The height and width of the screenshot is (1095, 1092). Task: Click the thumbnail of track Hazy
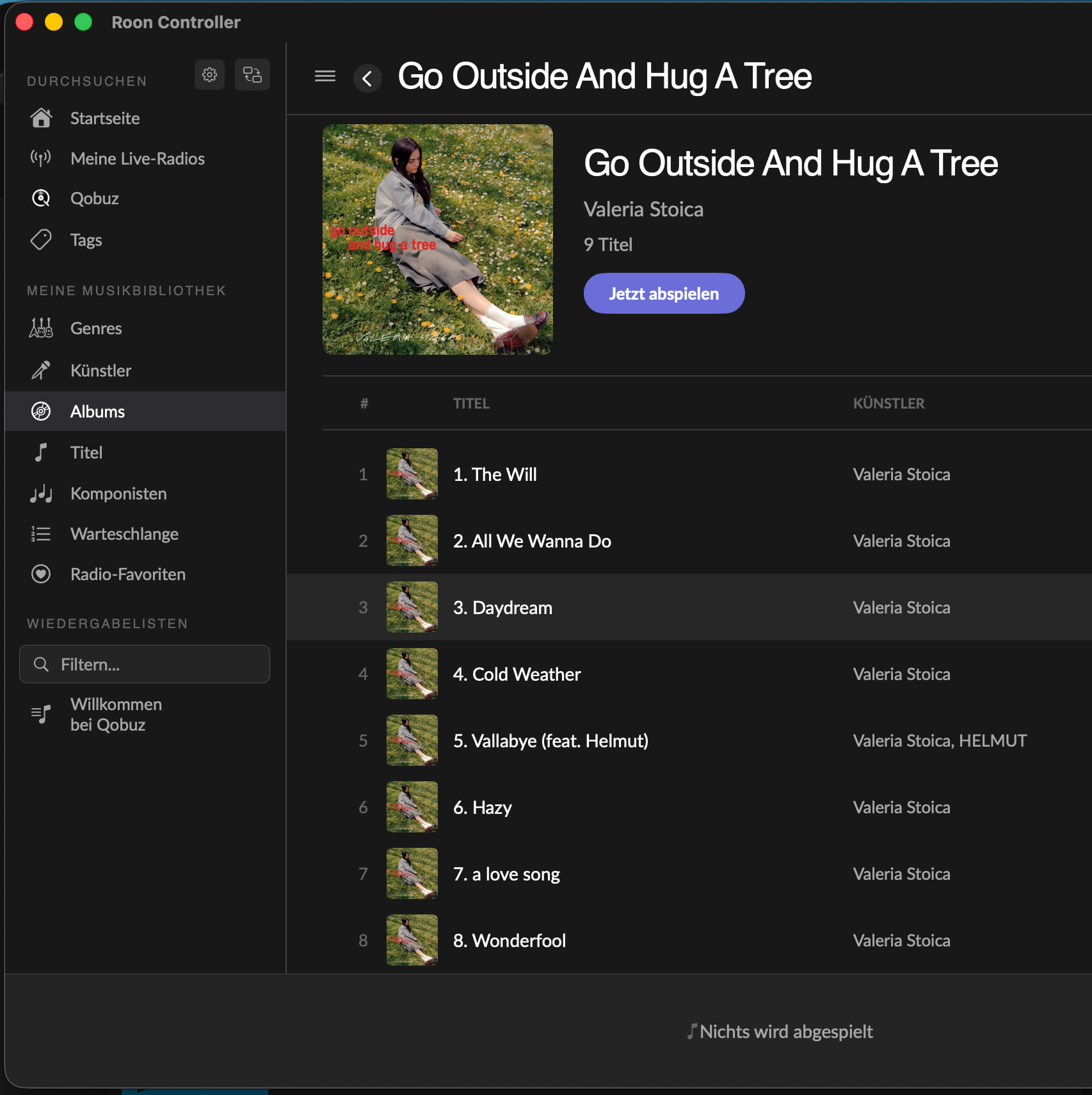pyautogui.click(x=412, y=807)
